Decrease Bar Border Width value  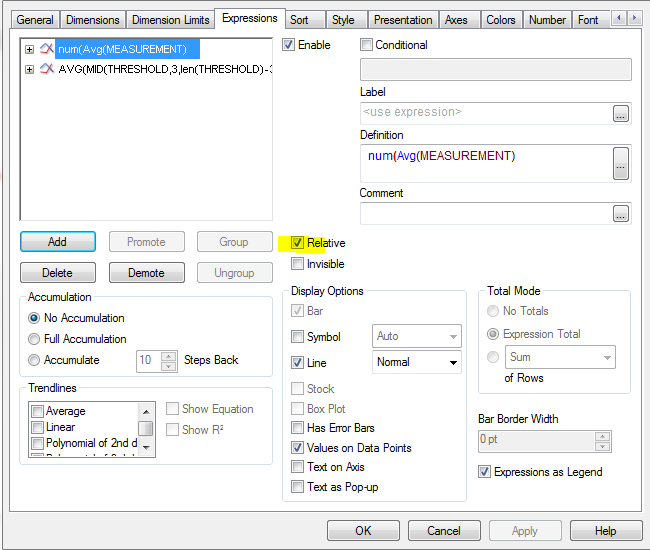[x=602, y=446]
